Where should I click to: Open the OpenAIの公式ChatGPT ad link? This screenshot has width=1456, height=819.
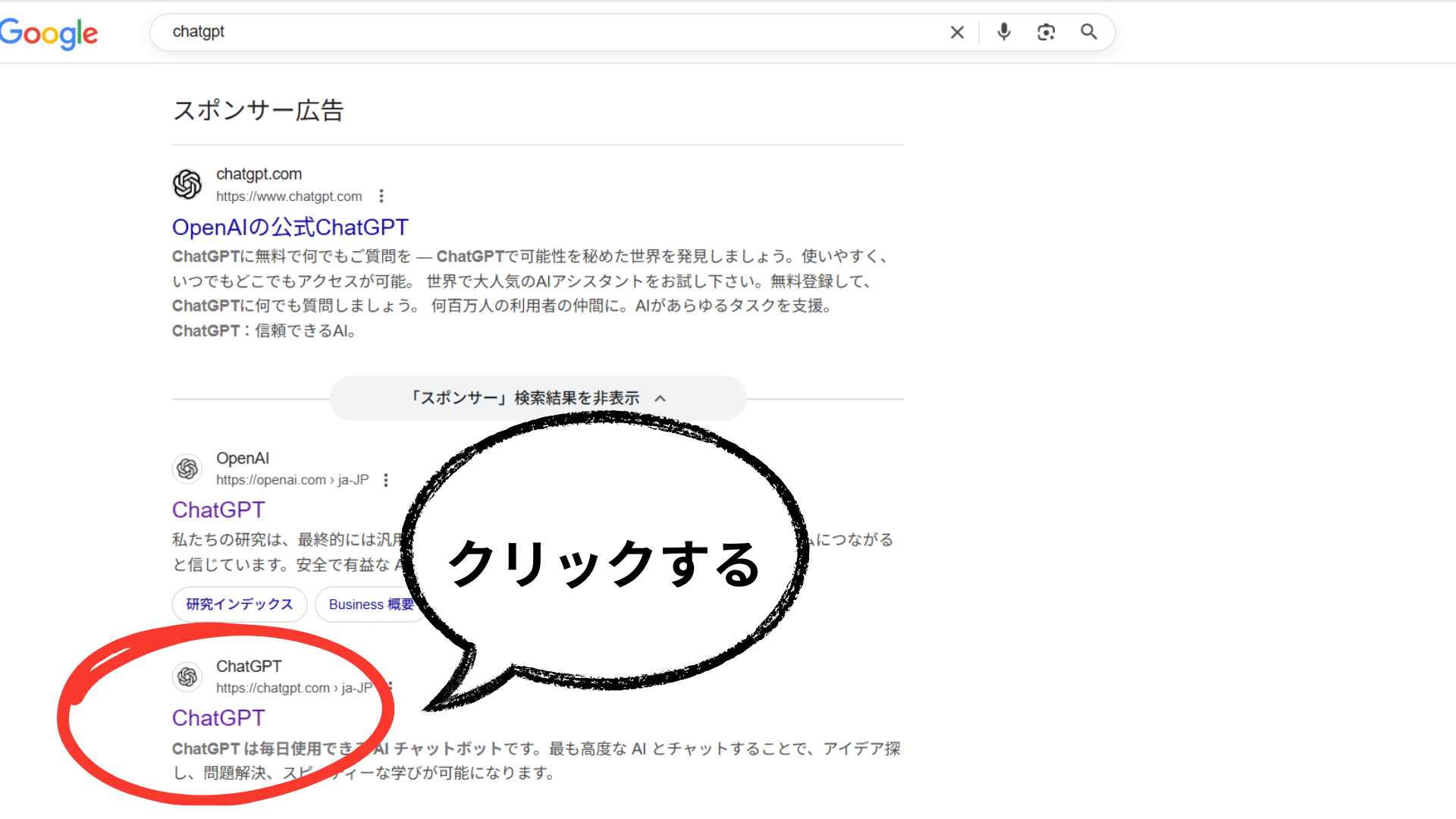(290, 227)
